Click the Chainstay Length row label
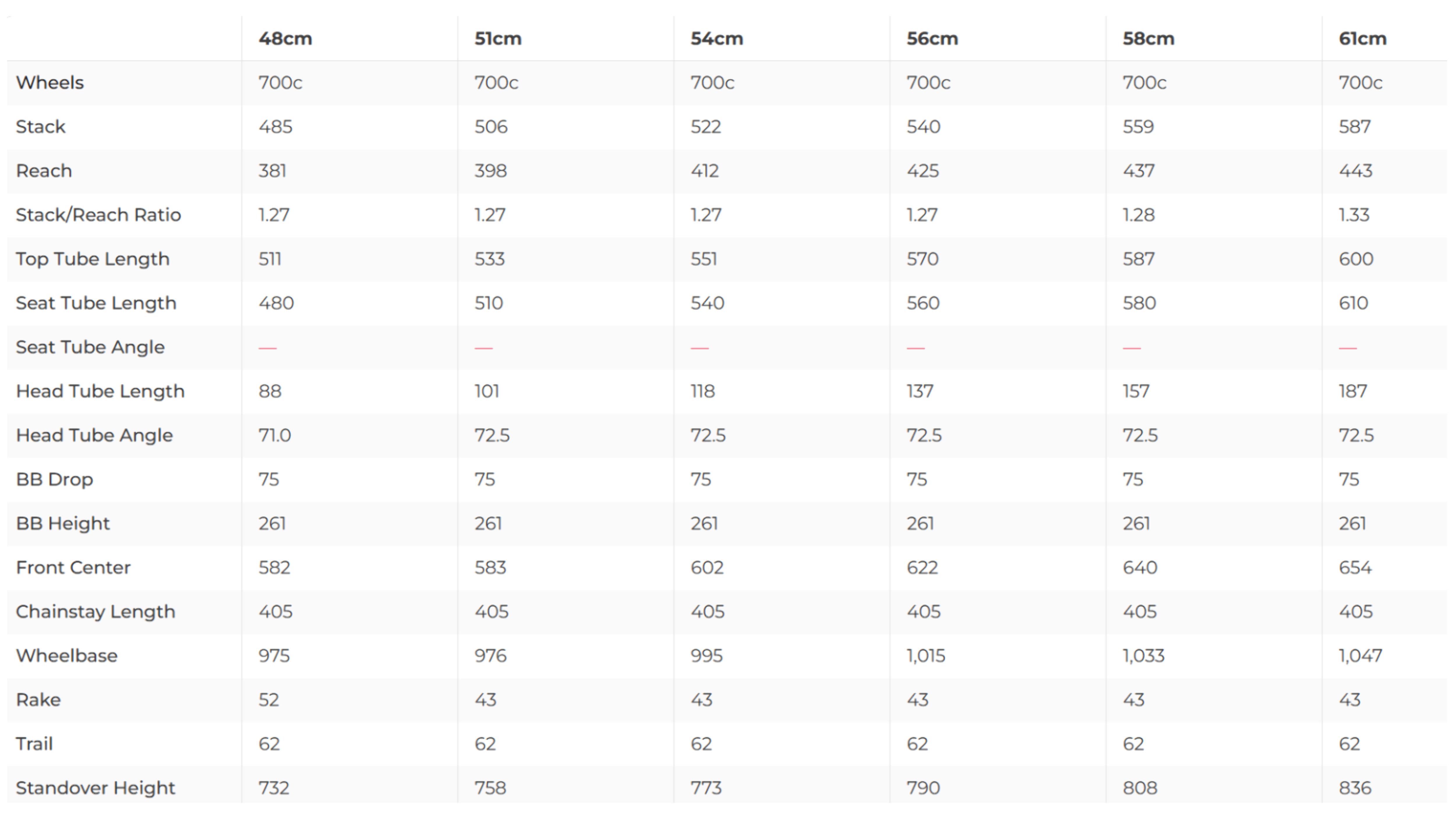Screen dimensions: 1456x819 96,612
